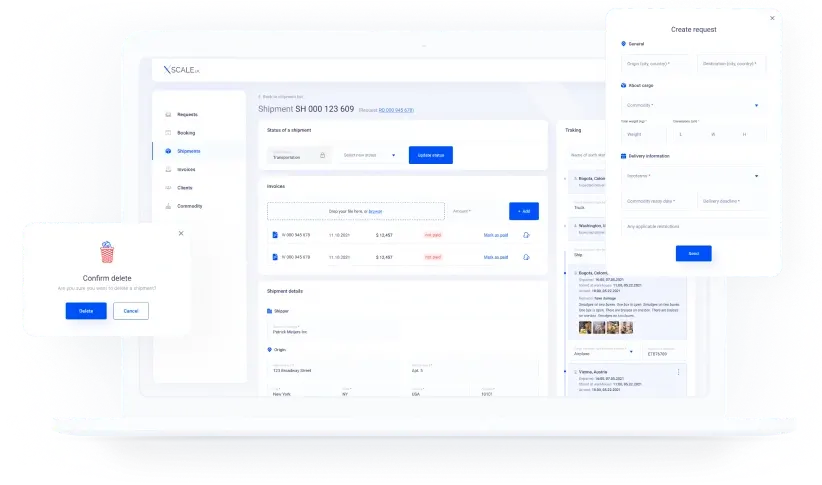Click the Clients sidebar icon

tap(168, 187)
